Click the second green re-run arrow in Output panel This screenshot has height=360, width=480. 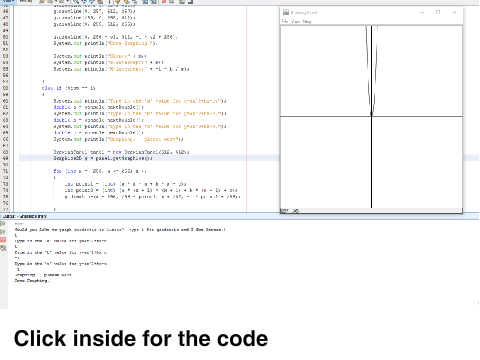(x=3, y=232)
